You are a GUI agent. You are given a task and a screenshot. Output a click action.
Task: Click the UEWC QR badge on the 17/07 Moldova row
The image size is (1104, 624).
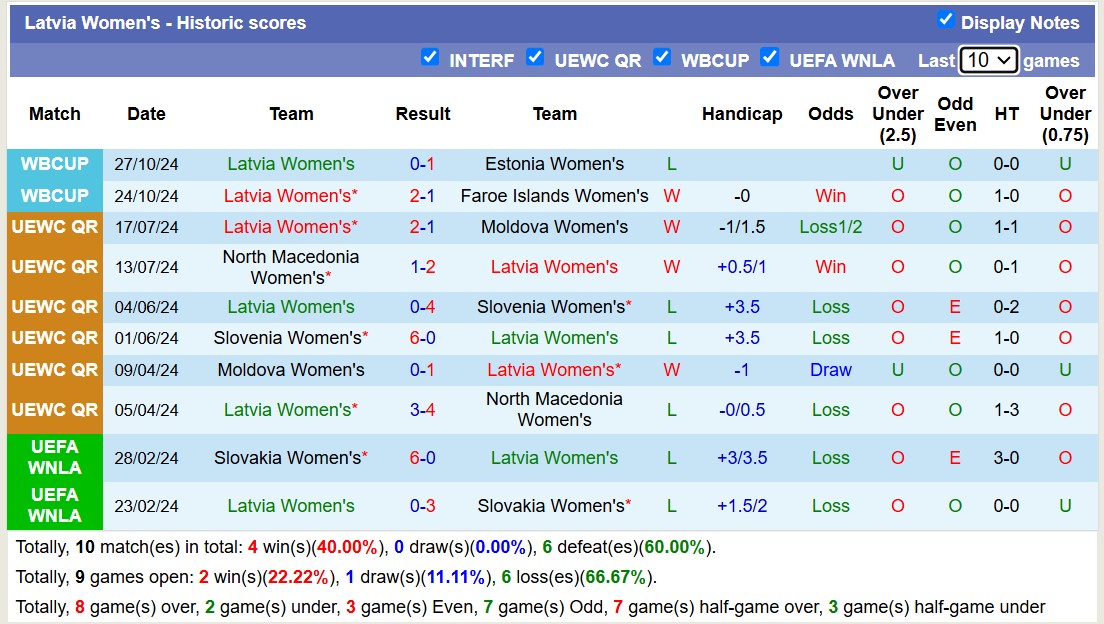[x=54, y=227]
